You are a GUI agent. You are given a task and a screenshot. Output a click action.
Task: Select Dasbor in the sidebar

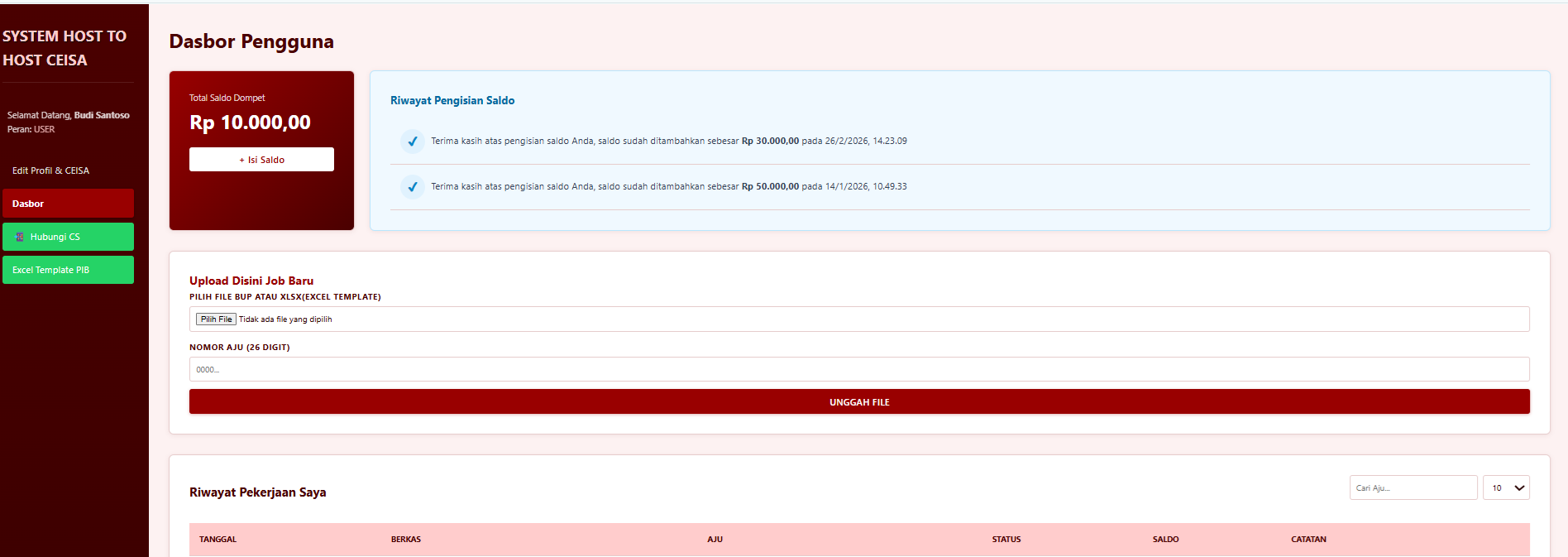point(68,204)
